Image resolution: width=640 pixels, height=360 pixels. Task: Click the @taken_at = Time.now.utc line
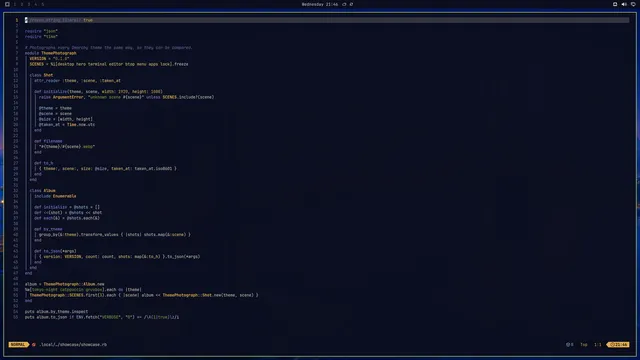(67, 124)
